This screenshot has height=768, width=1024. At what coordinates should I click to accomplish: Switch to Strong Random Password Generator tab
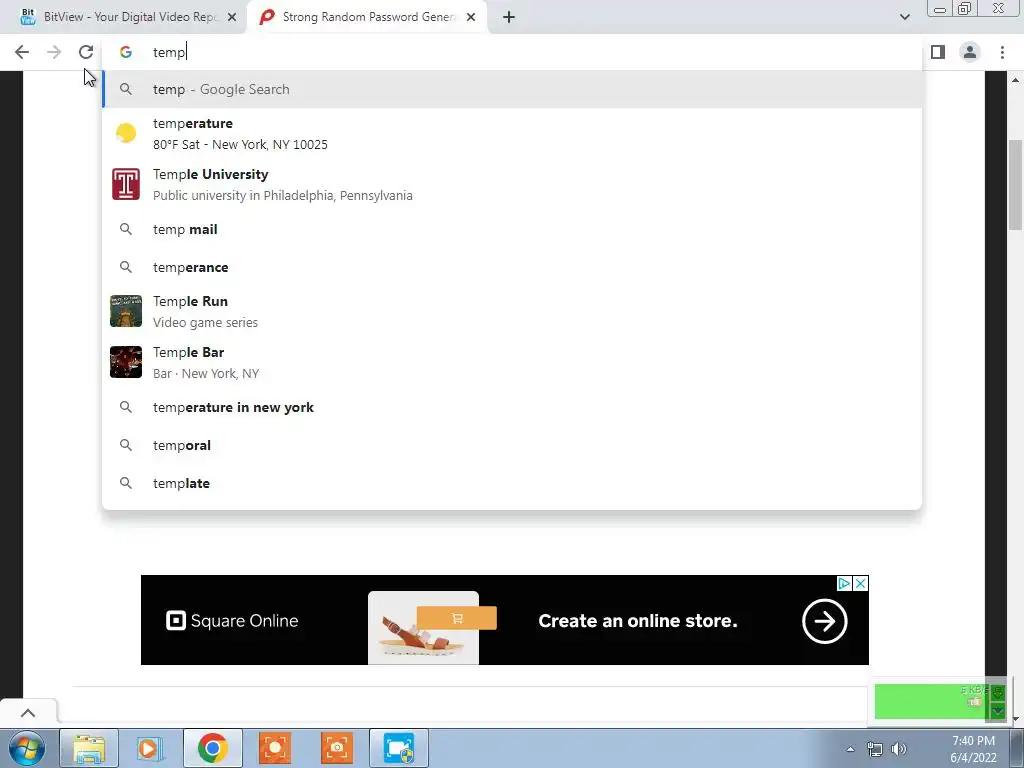tap(367, 17)
